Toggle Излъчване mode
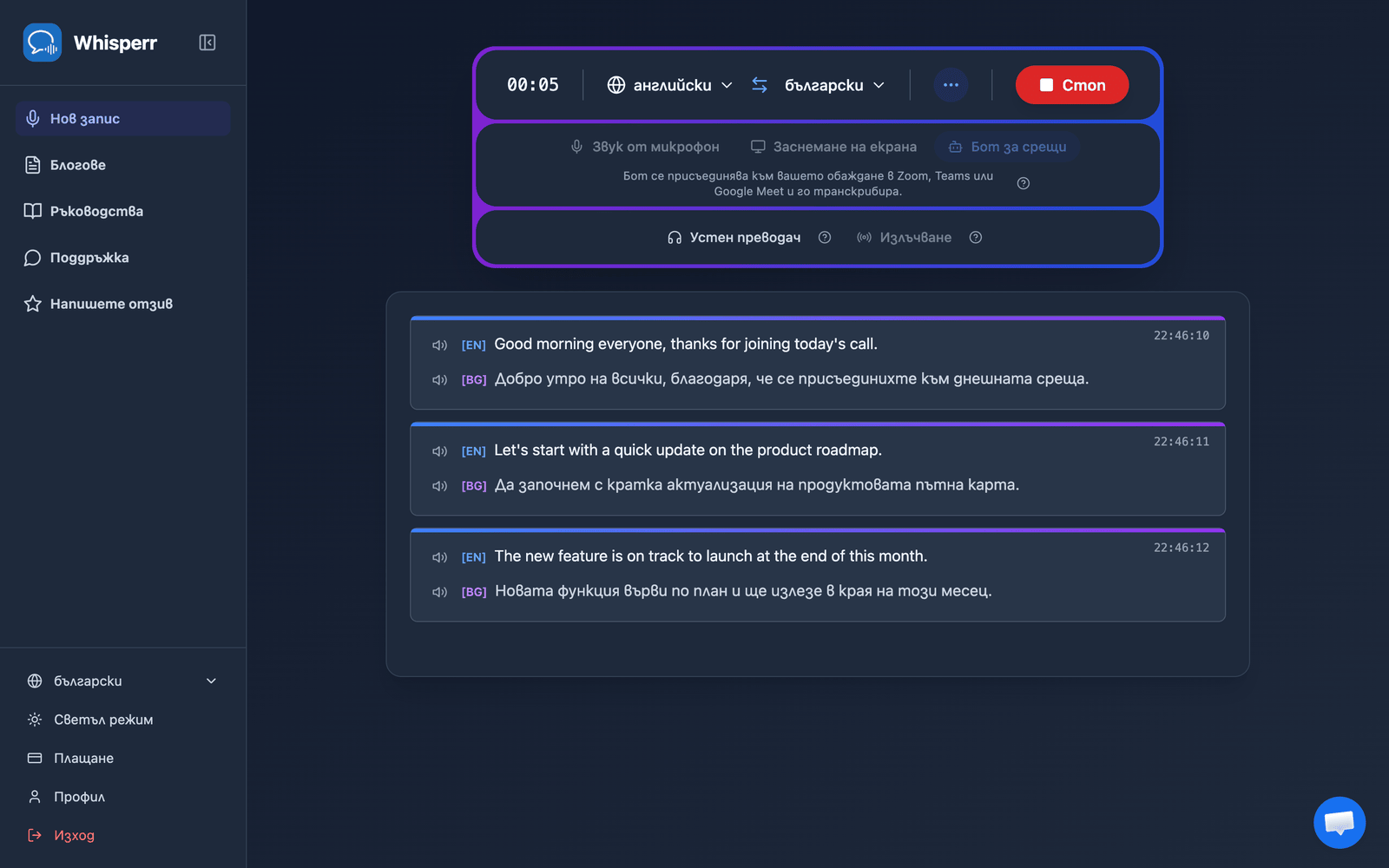This screenshot has height=868, width=1389. pyautogui.click(x=904, y=237)
